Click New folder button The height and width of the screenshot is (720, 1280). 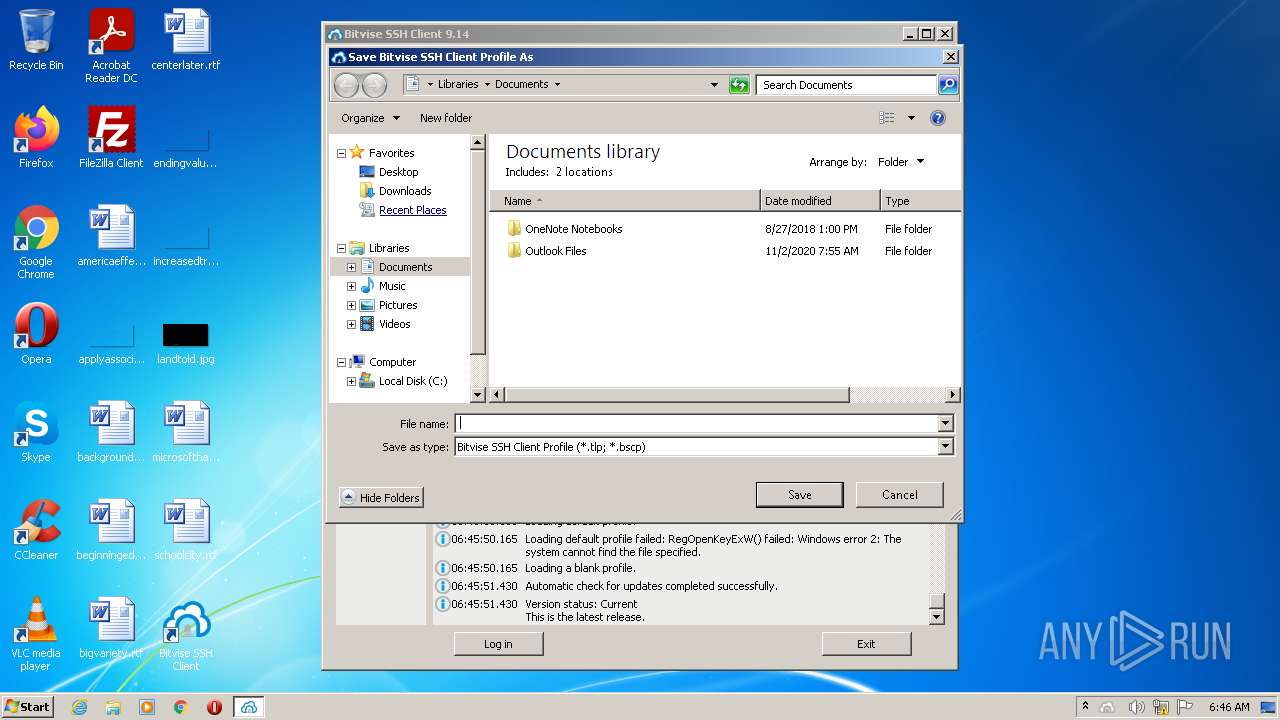445,118
